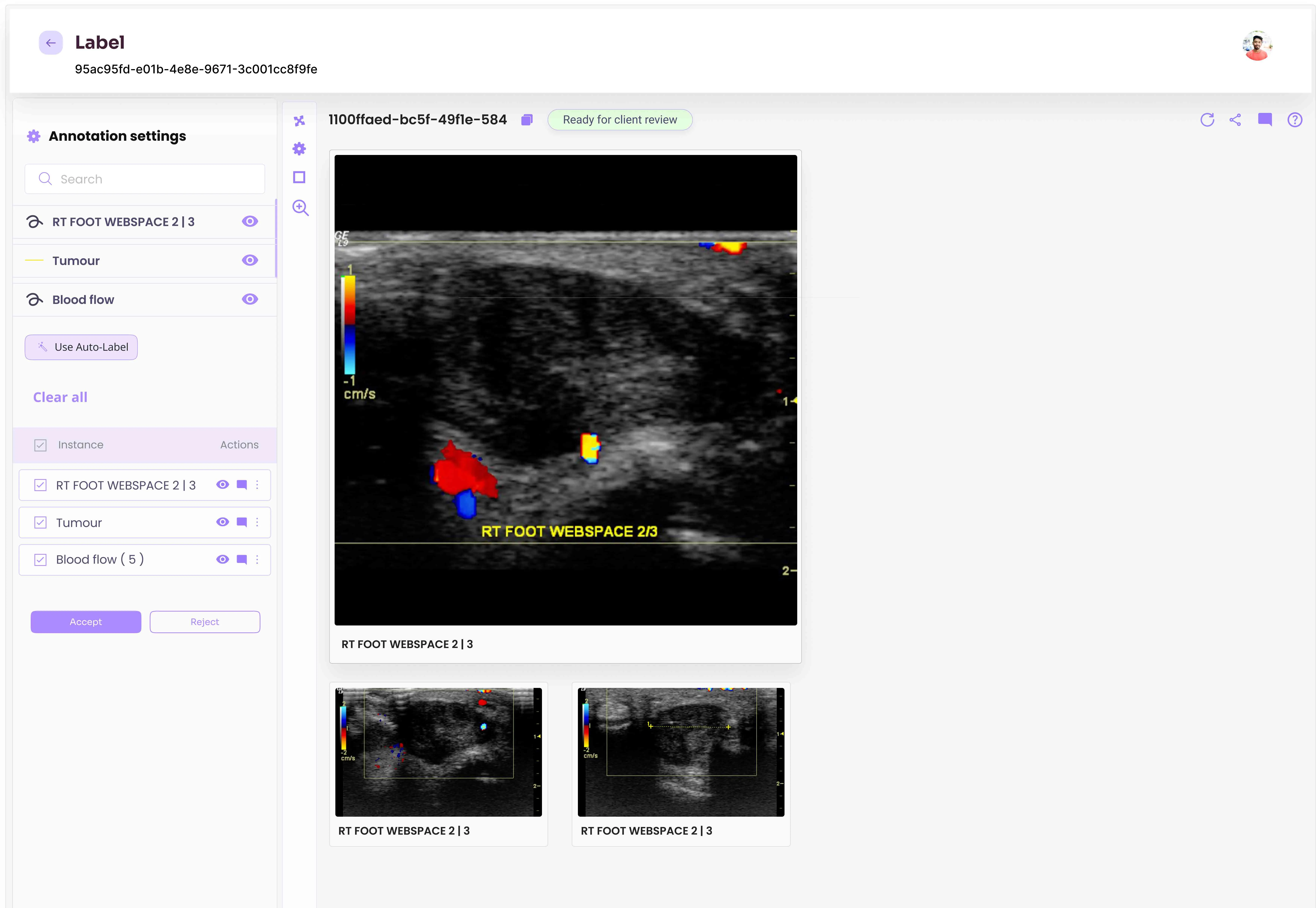Click the freehand icon beside RT FOOT WEBSPACE class

point(35,222)
